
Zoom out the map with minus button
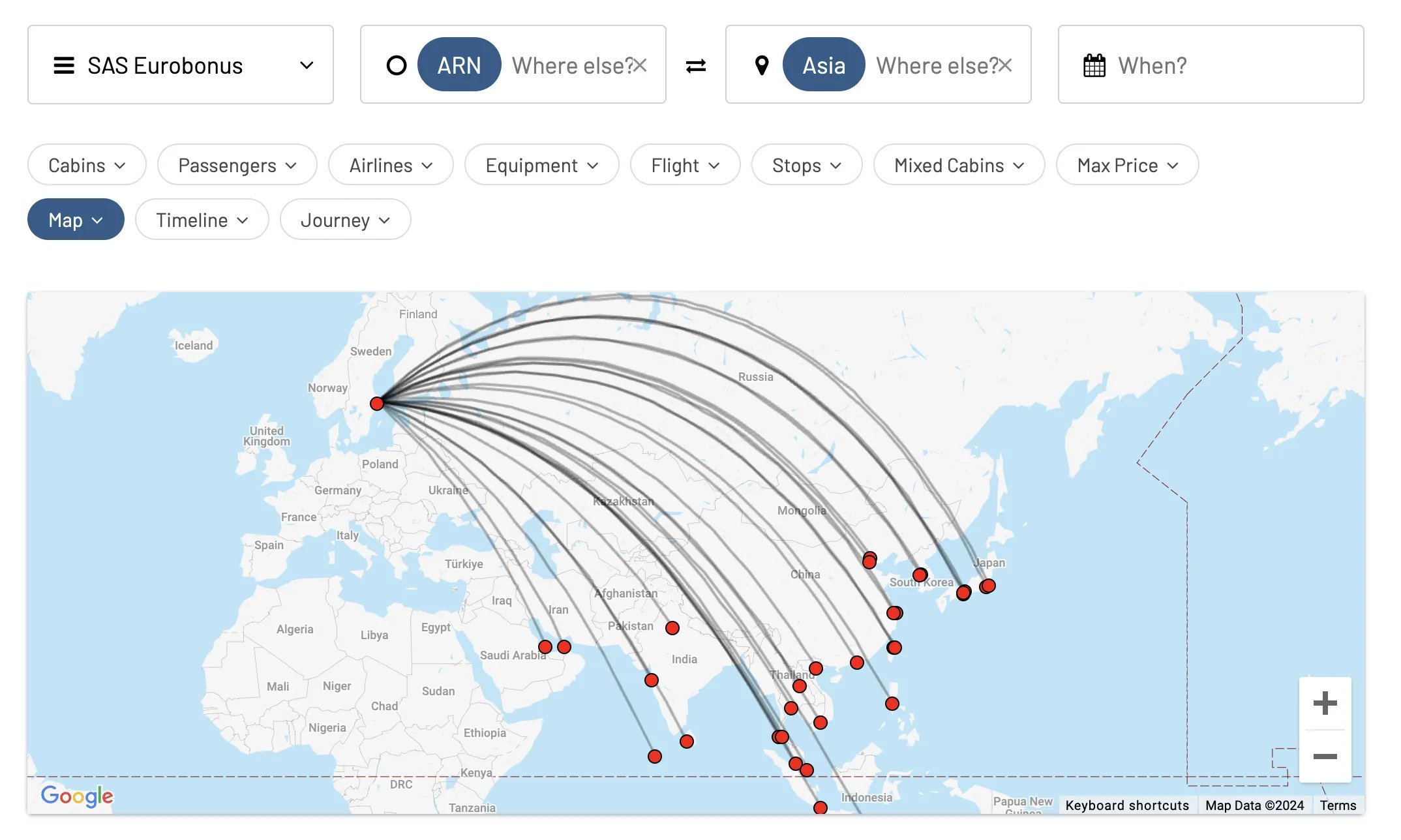[1325, 756]
